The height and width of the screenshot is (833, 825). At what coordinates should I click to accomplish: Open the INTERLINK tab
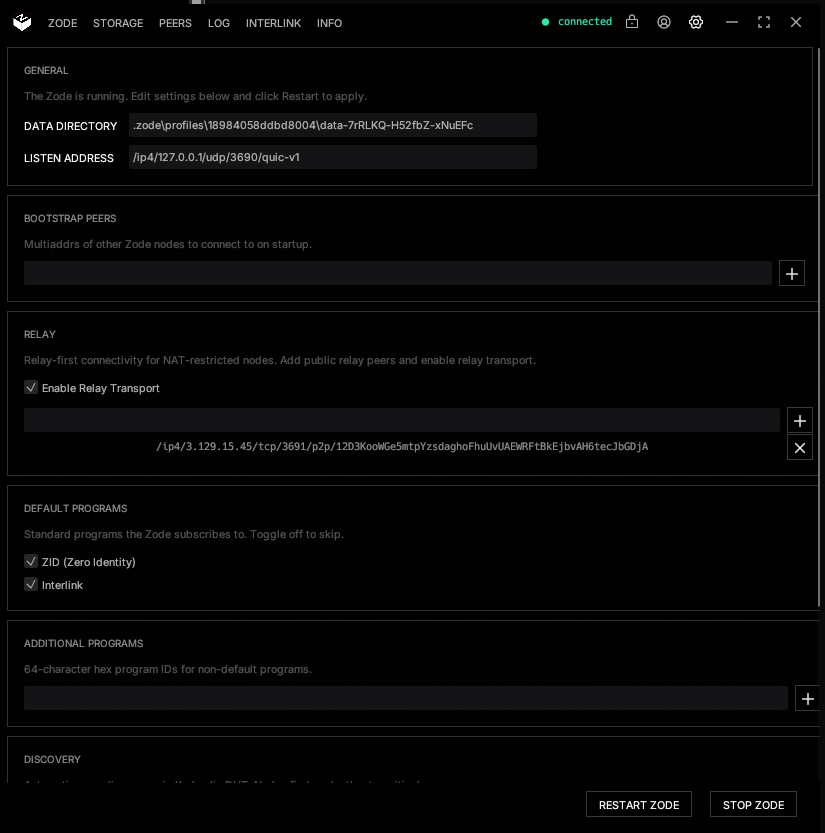[x=273, y=23]
